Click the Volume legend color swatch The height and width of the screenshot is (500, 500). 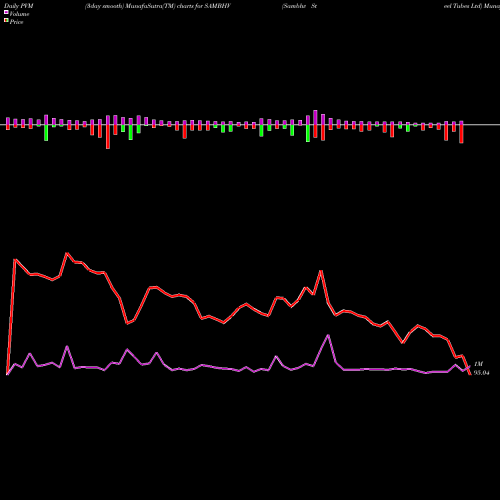(x=6, y=12)
